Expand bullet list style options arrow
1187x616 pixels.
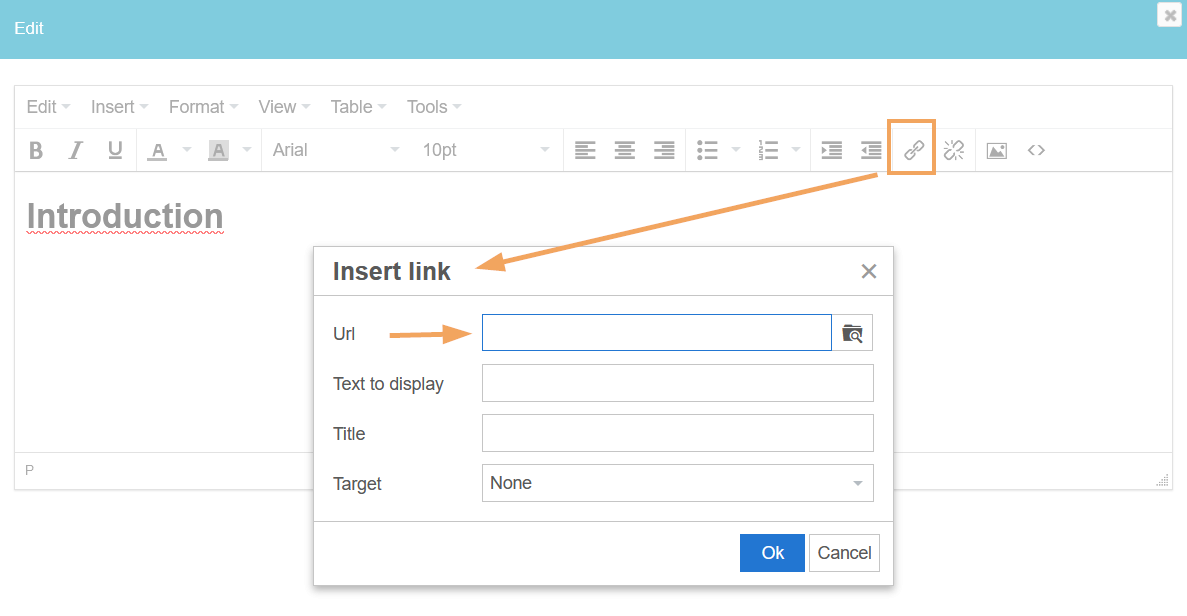[x=736, y=150]
